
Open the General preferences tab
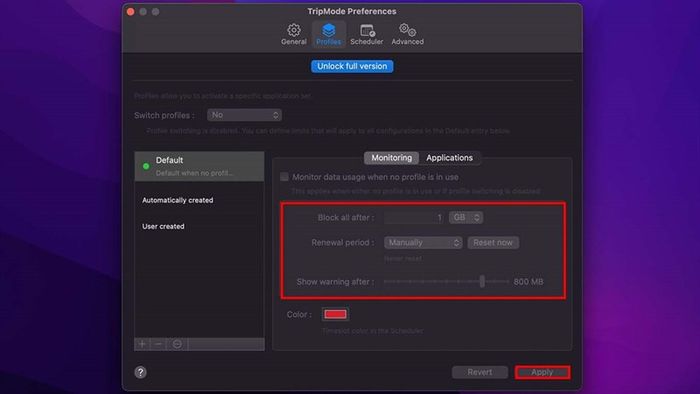click(293, 34)
